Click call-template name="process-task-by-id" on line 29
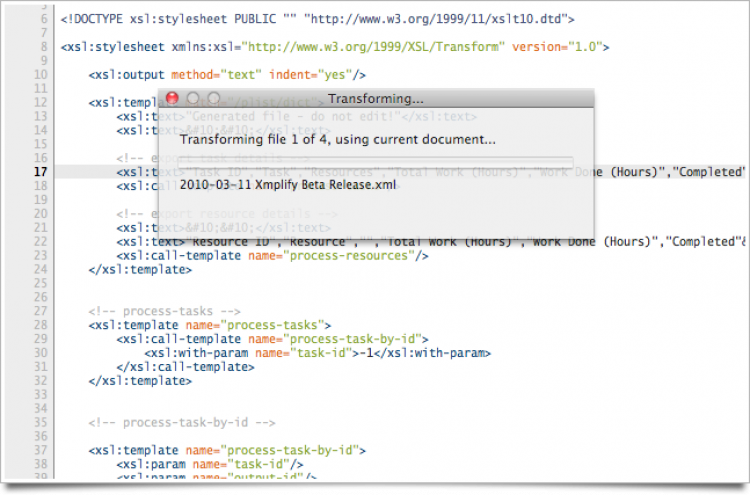This screenshot has width=750, height=495. [273, 339]
